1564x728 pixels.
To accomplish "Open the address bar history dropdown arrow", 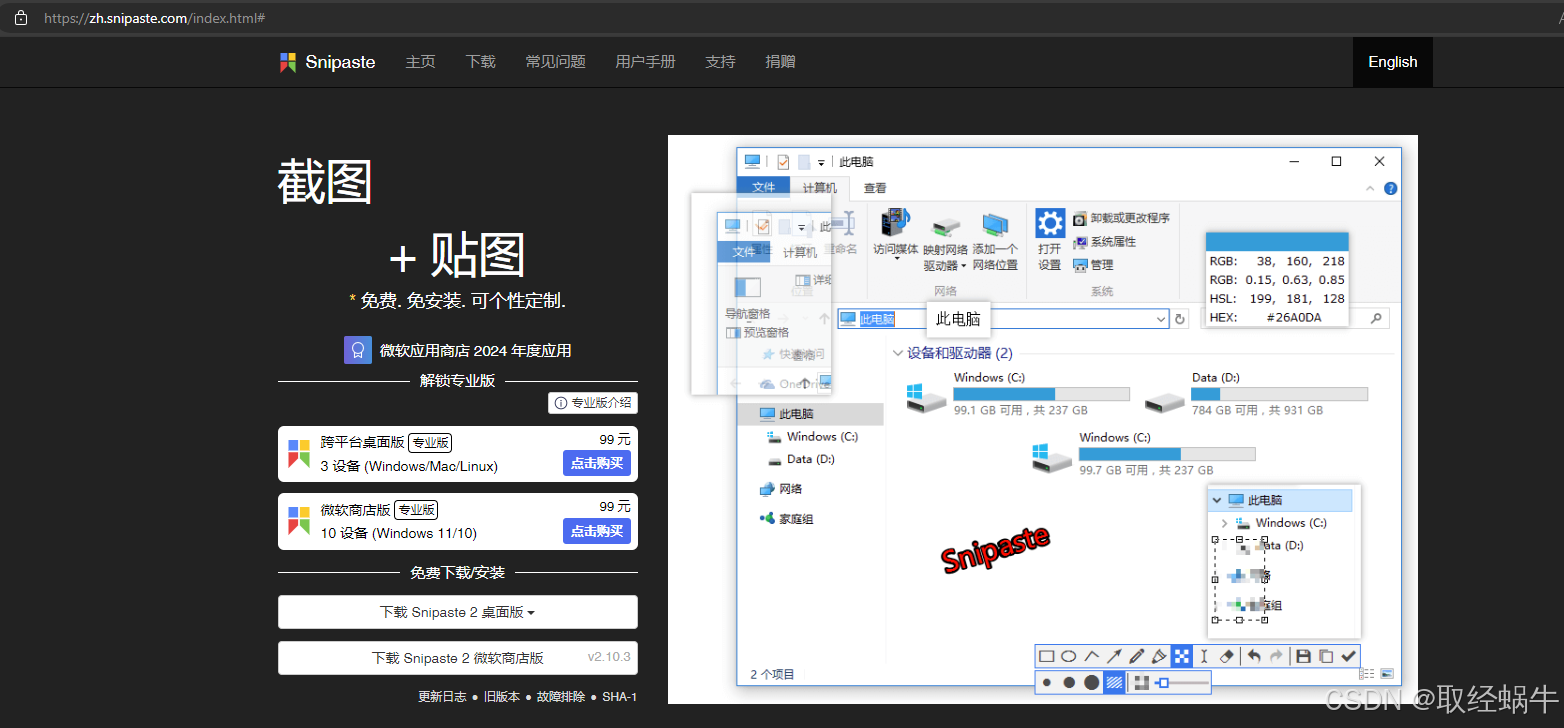I will 1161,319.
